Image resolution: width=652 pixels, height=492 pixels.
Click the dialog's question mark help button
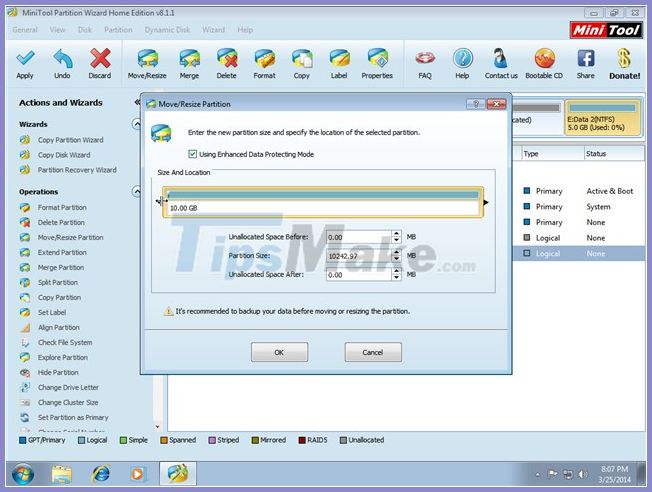click(x=476, y=104)
